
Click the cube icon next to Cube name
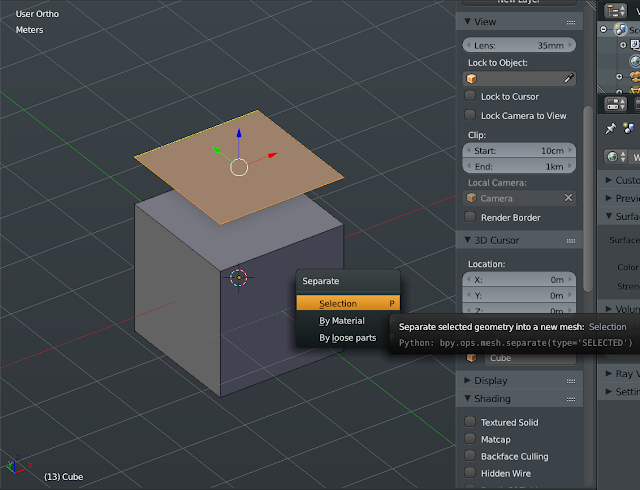[471, 358]
